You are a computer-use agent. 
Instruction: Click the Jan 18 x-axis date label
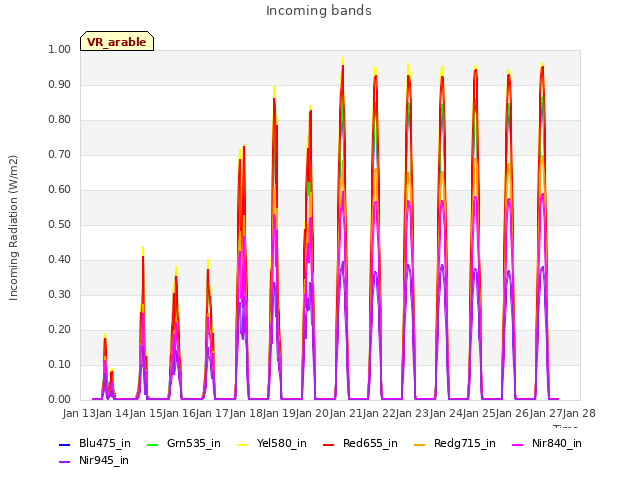[x=246, y=413]
